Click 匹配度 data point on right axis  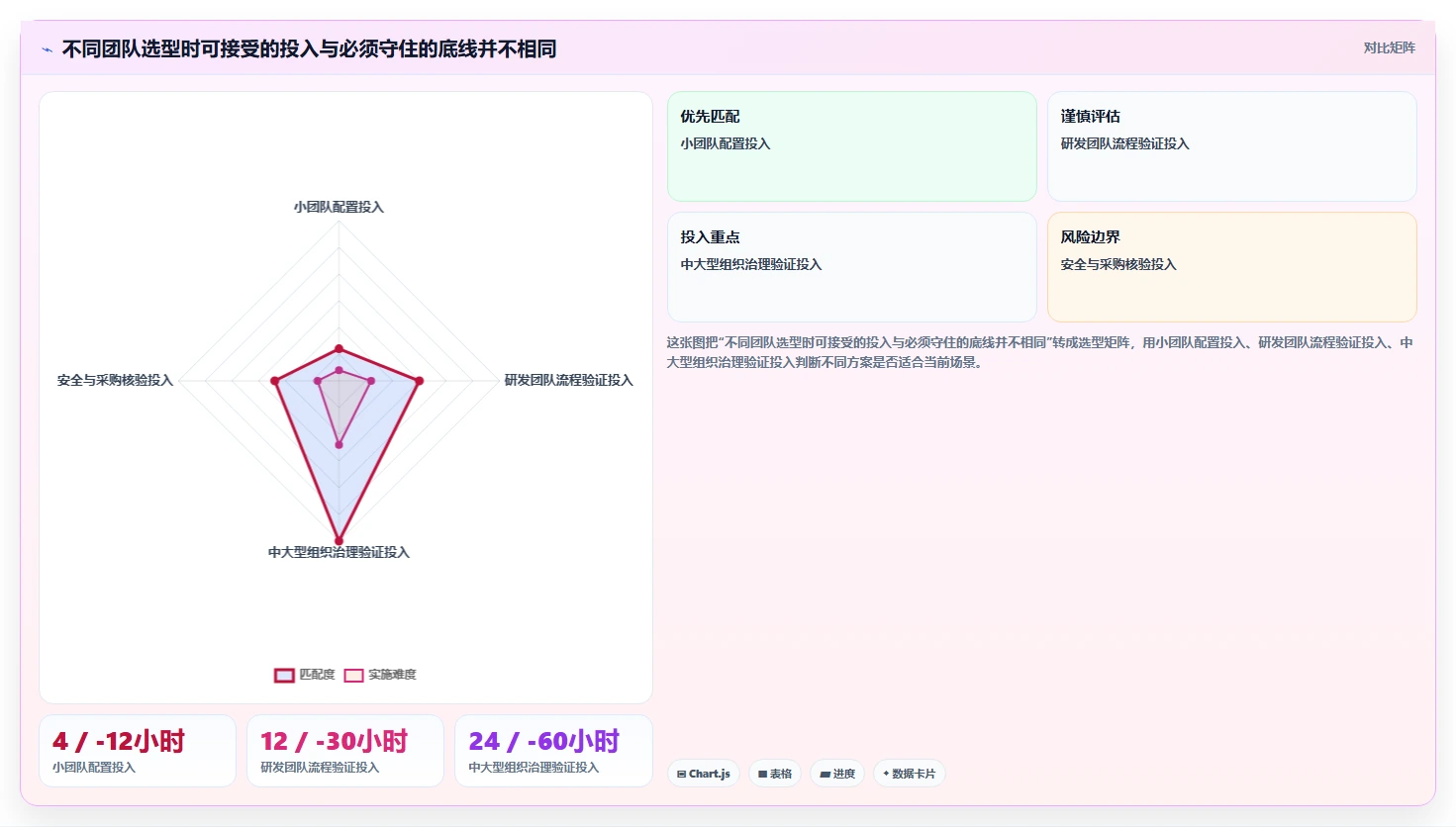tap(420, 381)
